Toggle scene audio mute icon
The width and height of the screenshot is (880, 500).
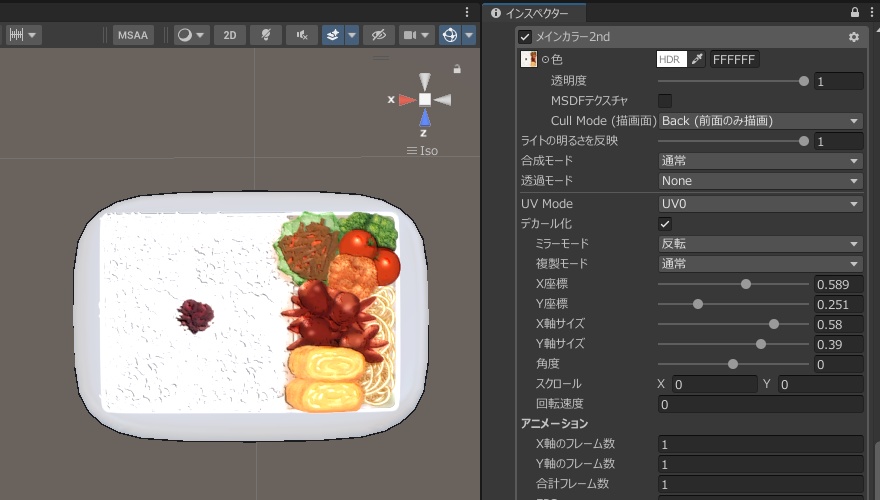(x=302, y=35)
